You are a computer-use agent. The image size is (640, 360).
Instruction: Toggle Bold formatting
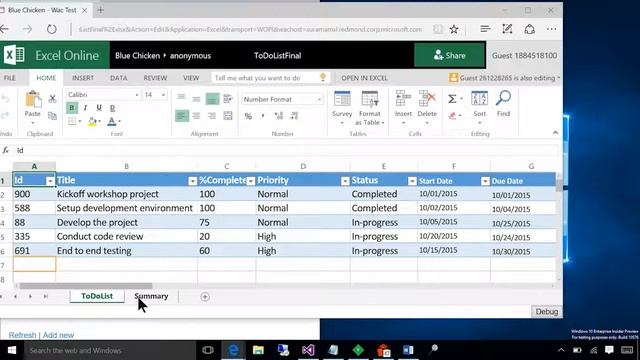pyautogui.click(x=72, y=108)
